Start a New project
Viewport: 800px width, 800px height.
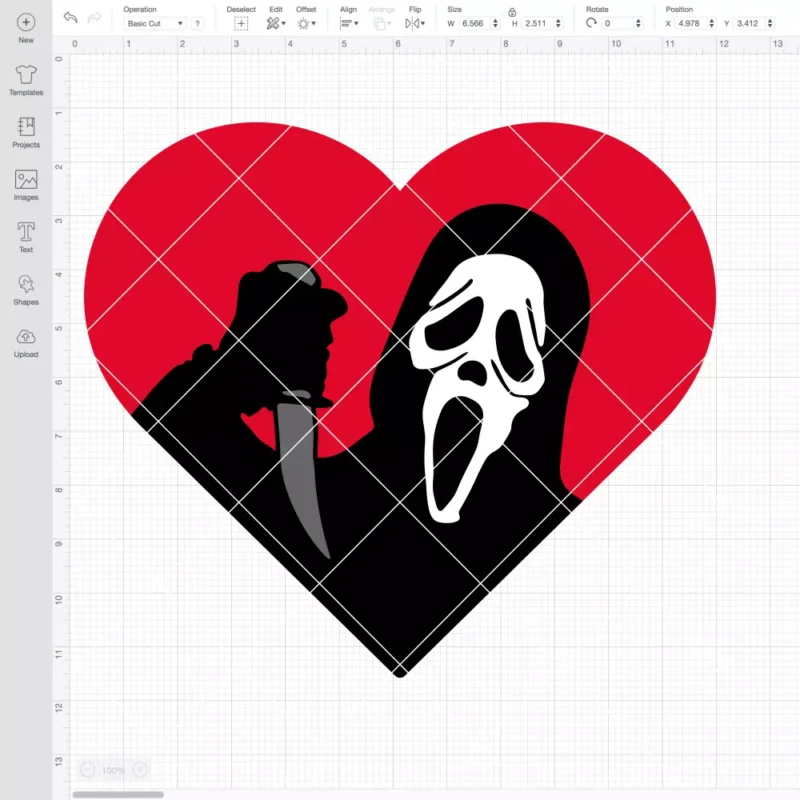26,29
